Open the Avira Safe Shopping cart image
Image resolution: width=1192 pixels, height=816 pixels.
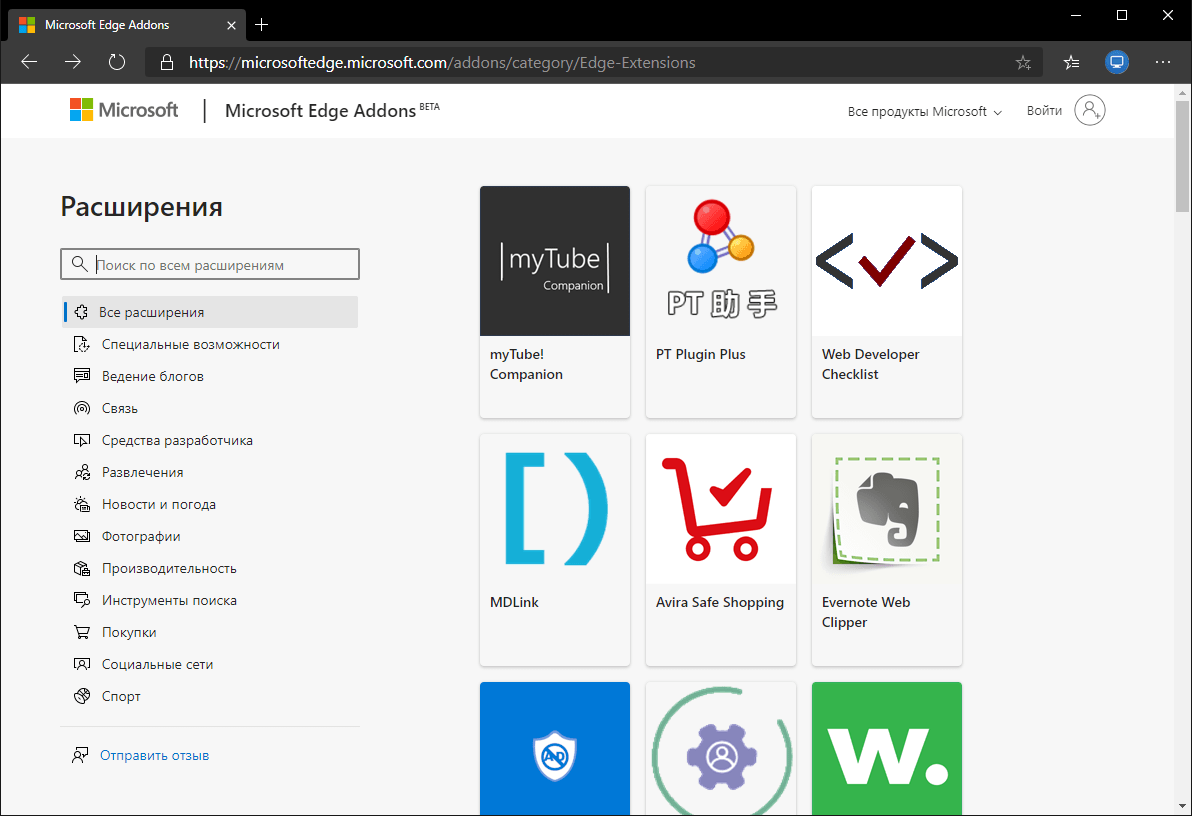coord(721,509)
